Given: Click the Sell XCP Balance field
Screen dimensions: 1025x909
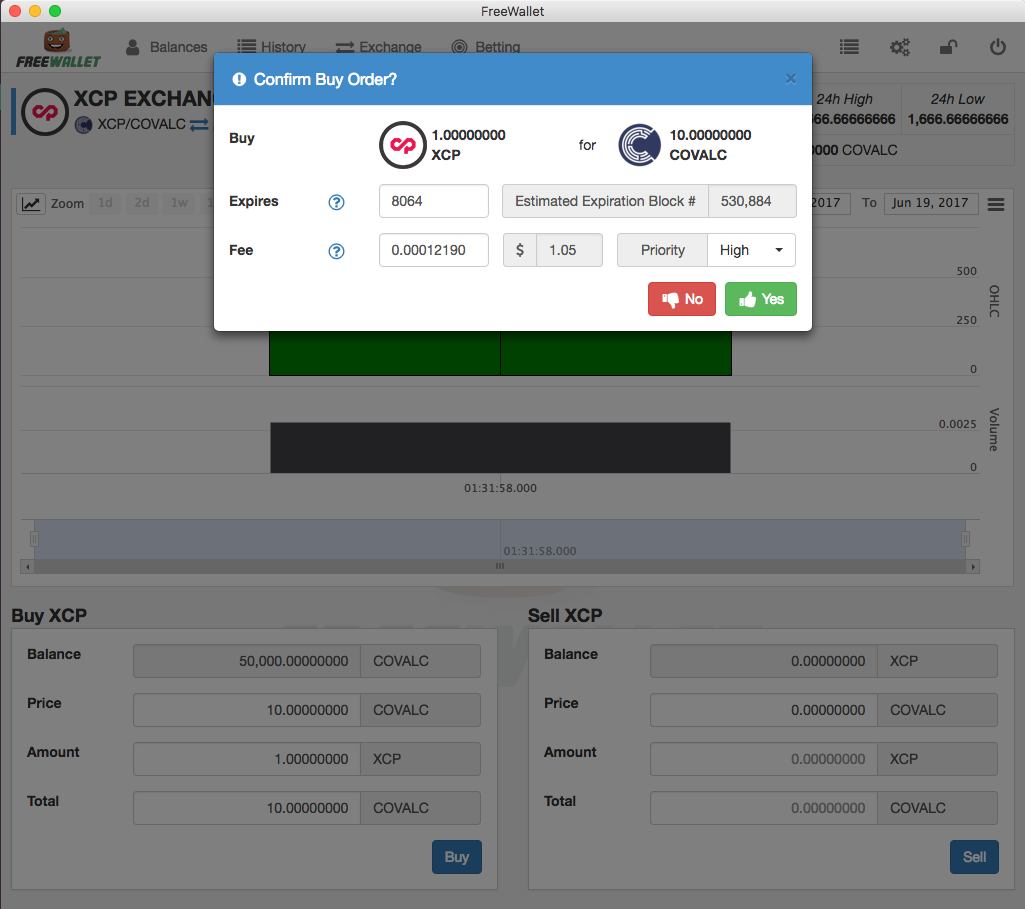Looking at the screenshot, I should (764, 661).
